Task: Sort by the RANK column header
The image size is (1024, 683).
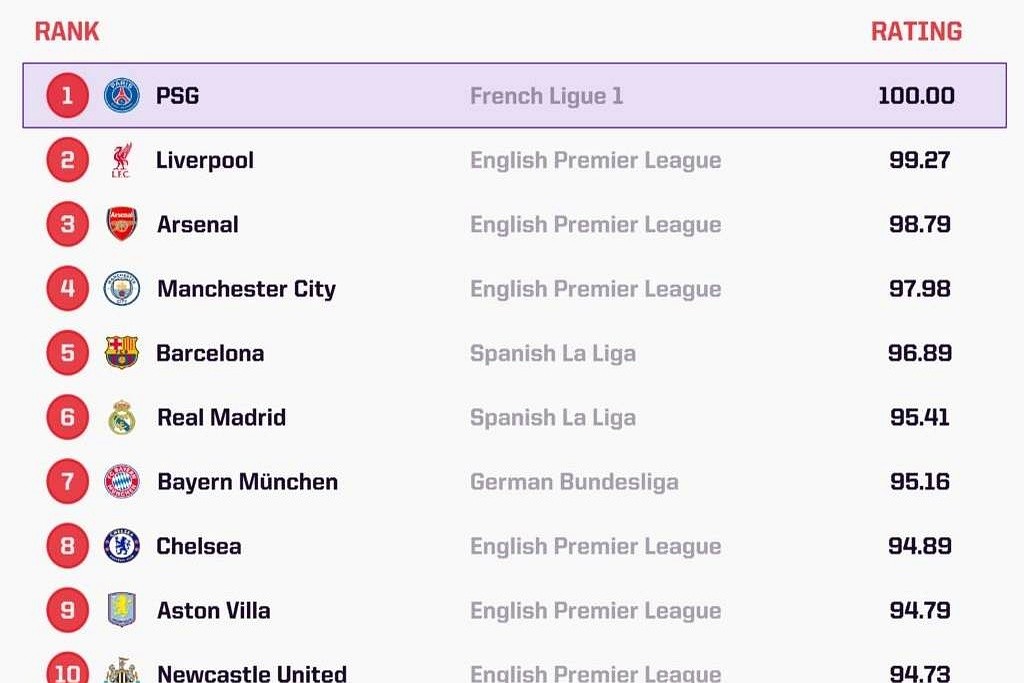Action: click(x=67, y=31)
